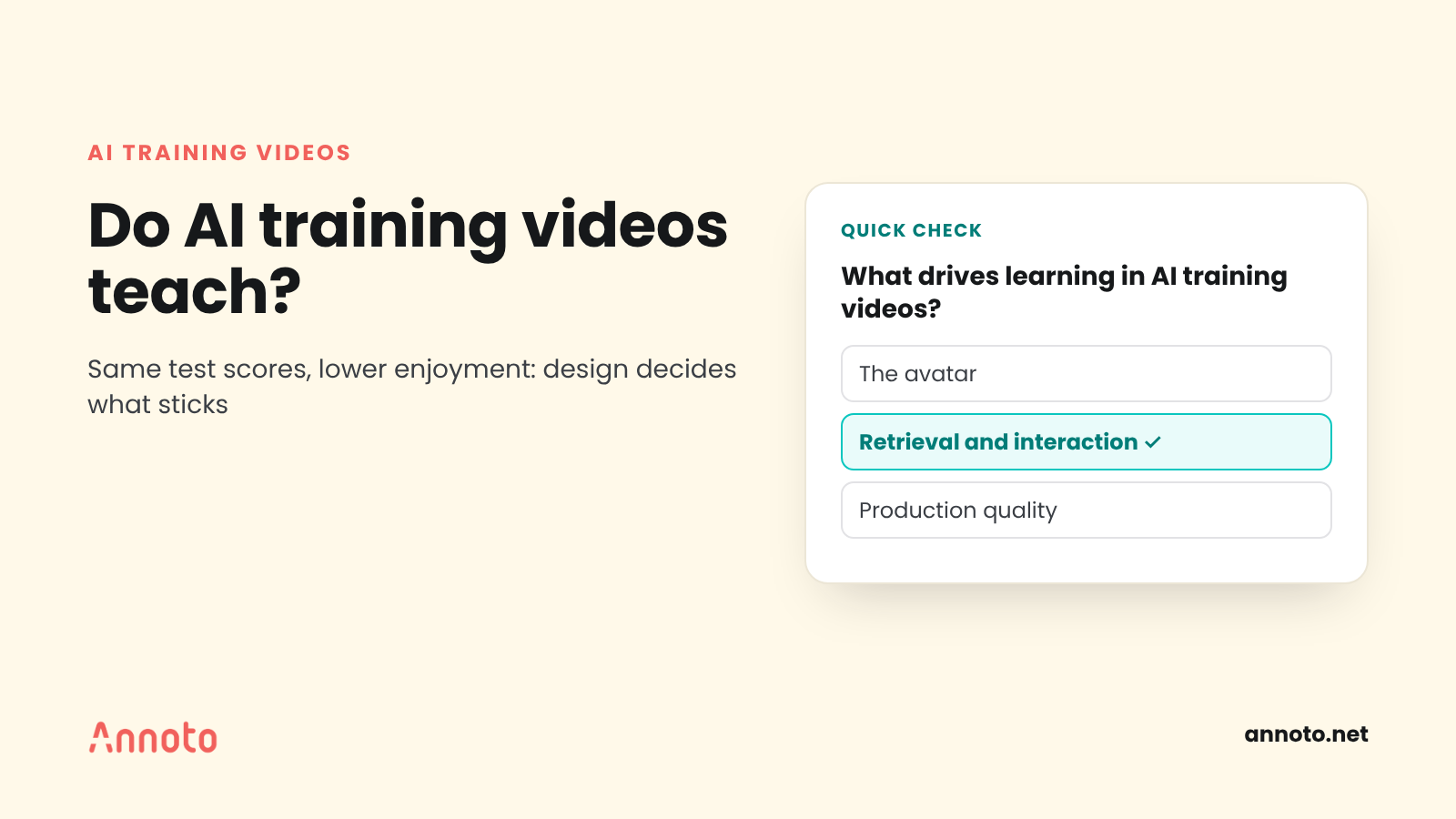This screenshot has width=1456, height=819.
Task: Click the subtitle about same test scores
Action: point(411,386)
